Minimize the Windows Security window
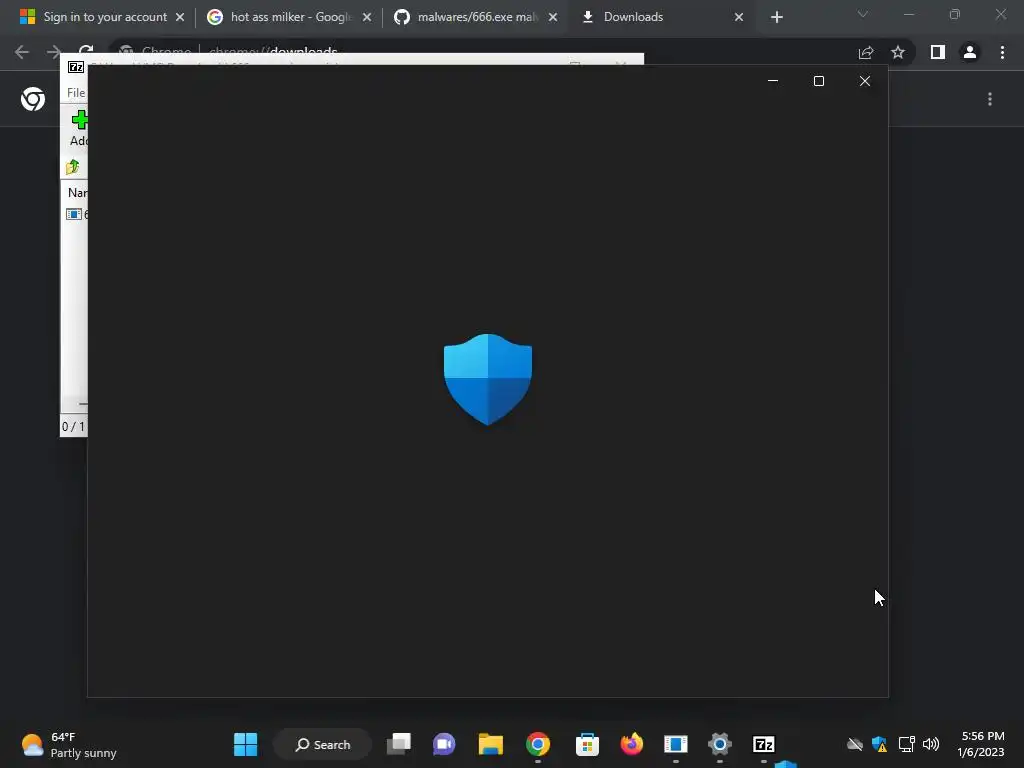Viewport: 1024px width, 768px height. tap(773, 81)
